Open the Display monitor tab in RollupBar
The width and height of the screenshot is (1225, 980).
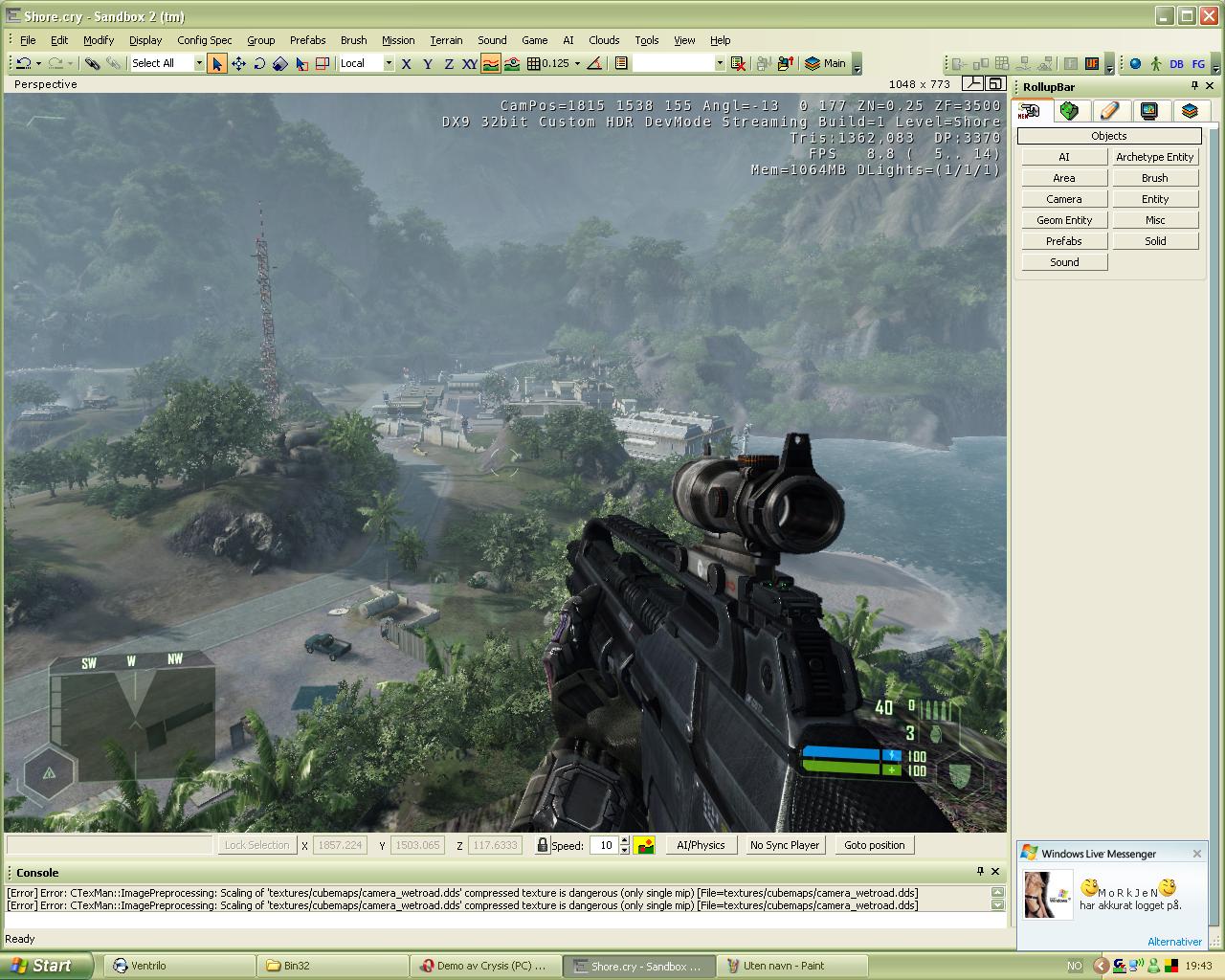pyautogui.click(x=1149, y=111)
